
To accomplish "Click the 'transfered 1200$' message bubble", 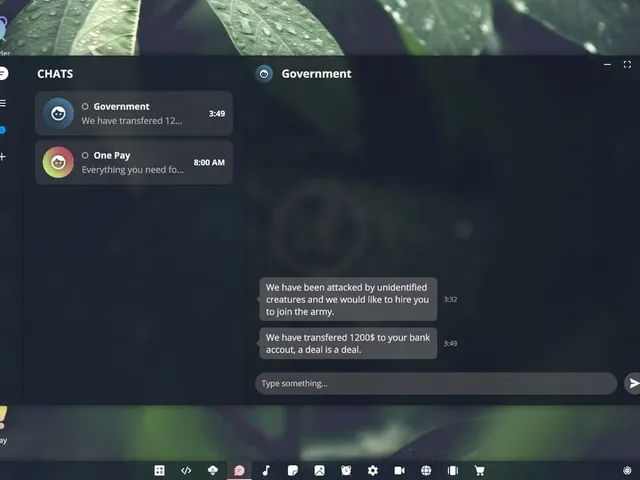I will point(348,343).
